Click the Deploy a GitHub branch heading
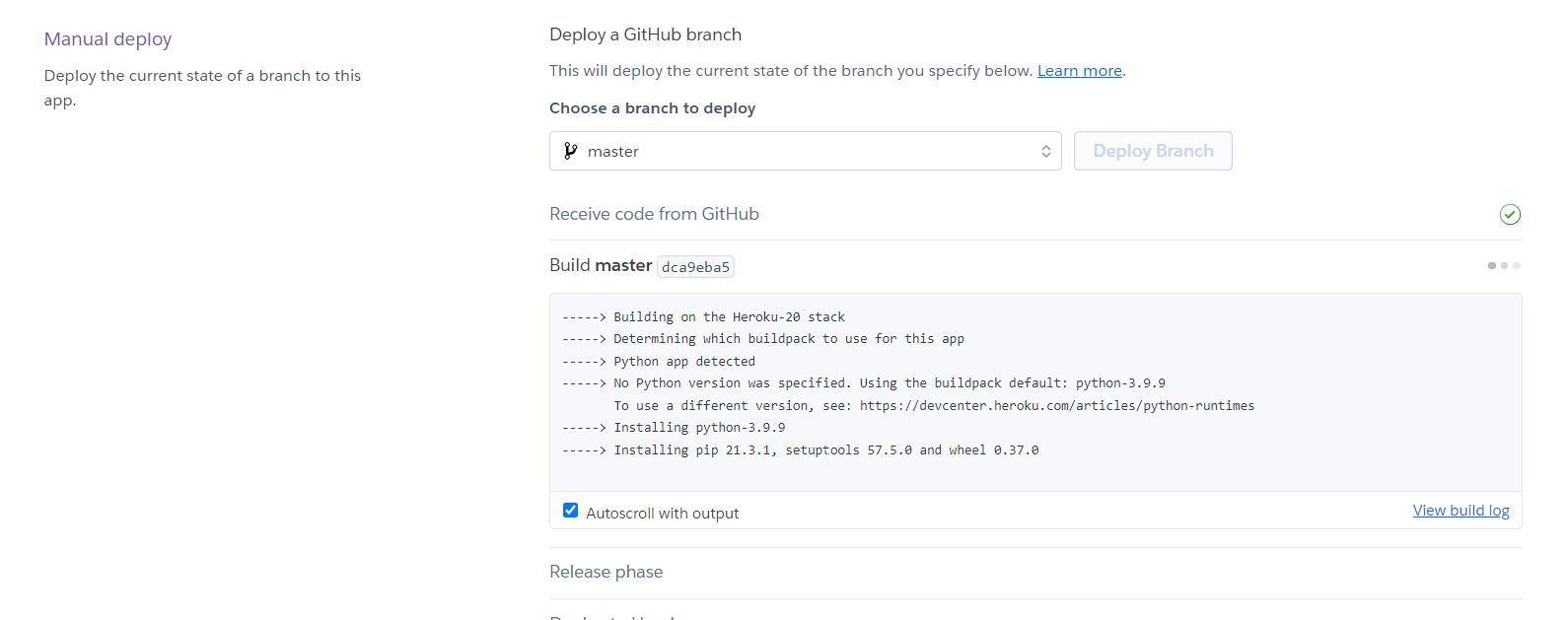 click(645, 34)
